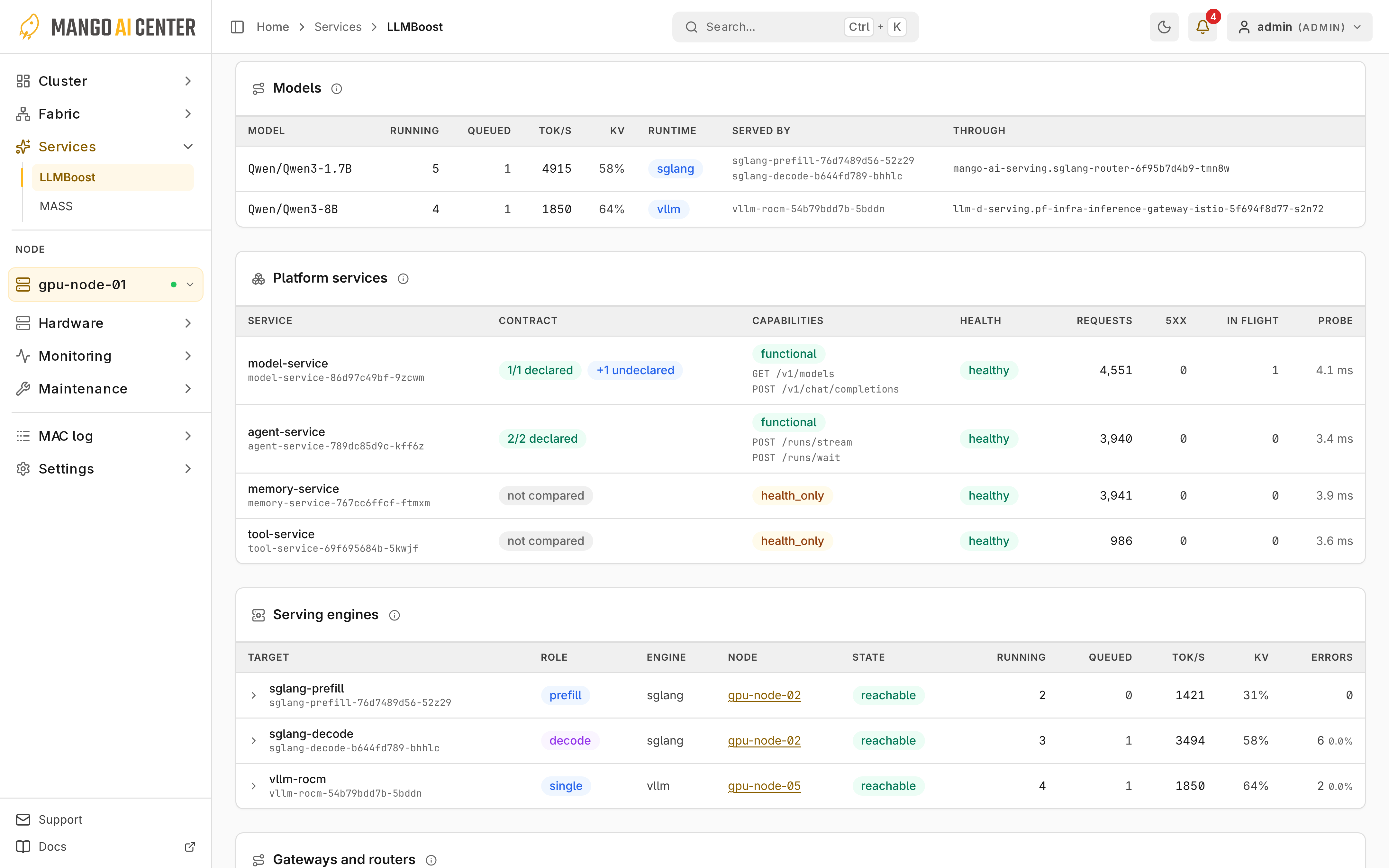The width and height of the screenshot is (1389, 868).
Task: Click the Models section icon
Action: [258, 88]
